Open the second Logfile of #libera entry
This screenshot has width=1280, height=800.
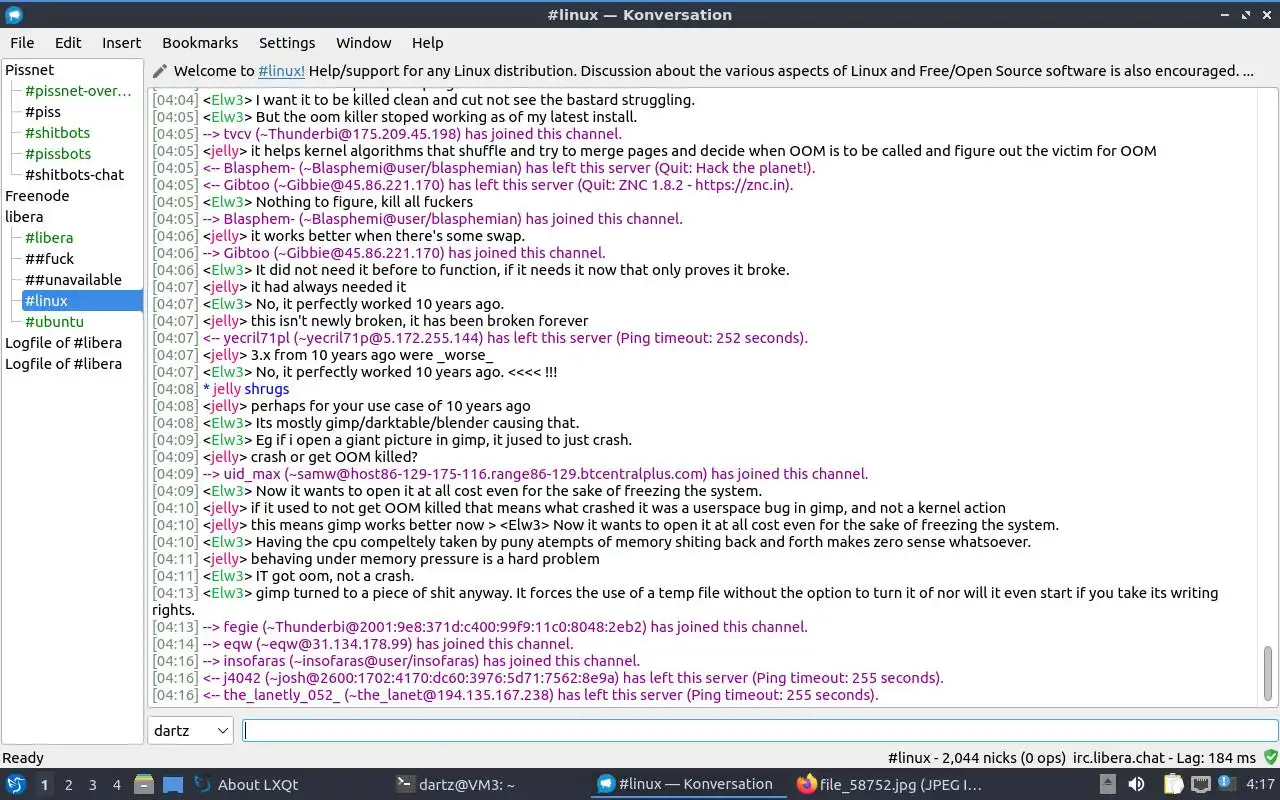[63, 364]
